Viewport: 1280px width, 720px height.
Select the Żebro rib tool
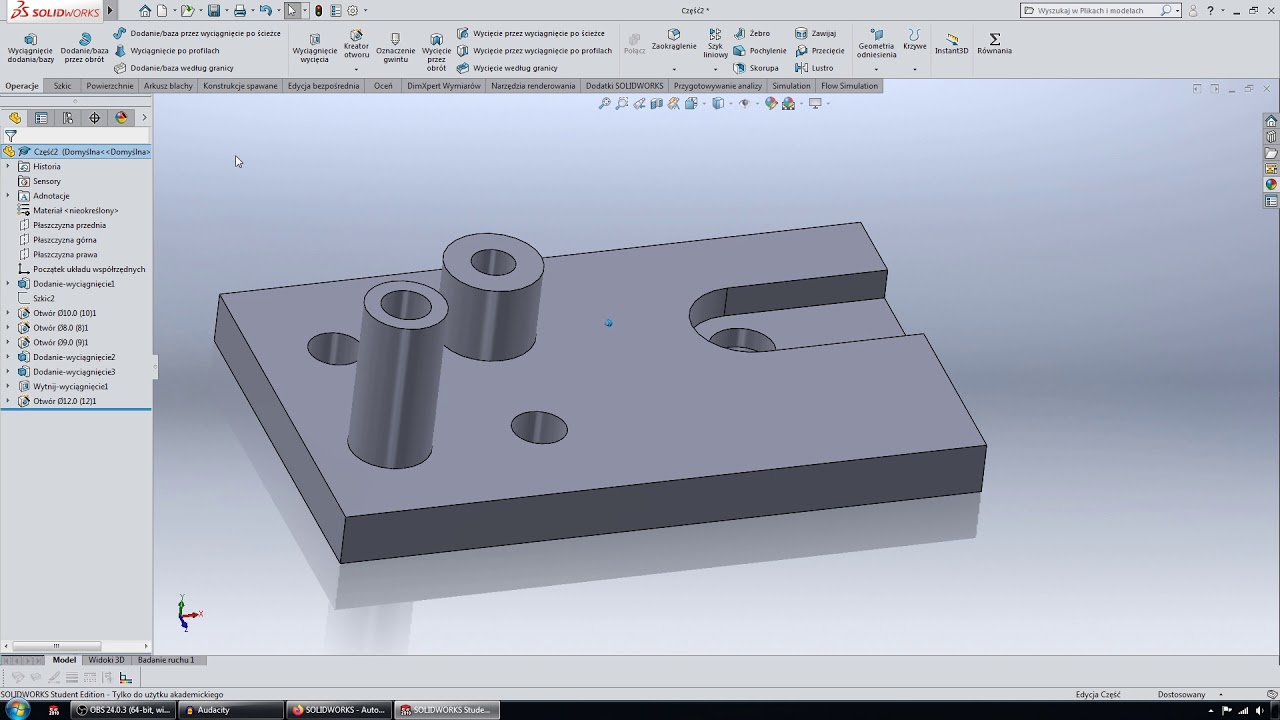click(752, 33)
